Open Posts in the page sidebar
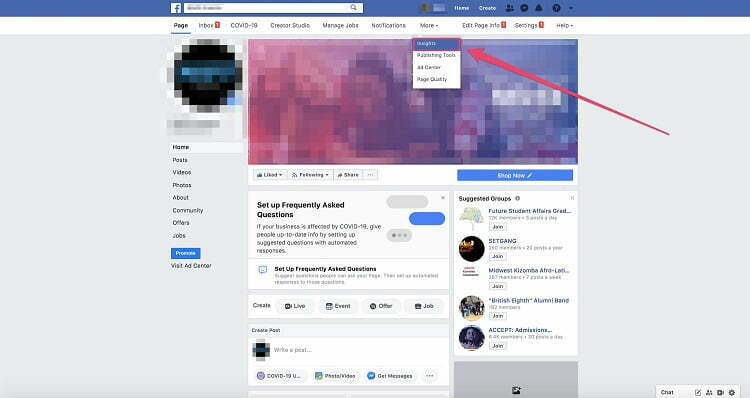The width and height of the screenshot is (750, 398). 180,160
